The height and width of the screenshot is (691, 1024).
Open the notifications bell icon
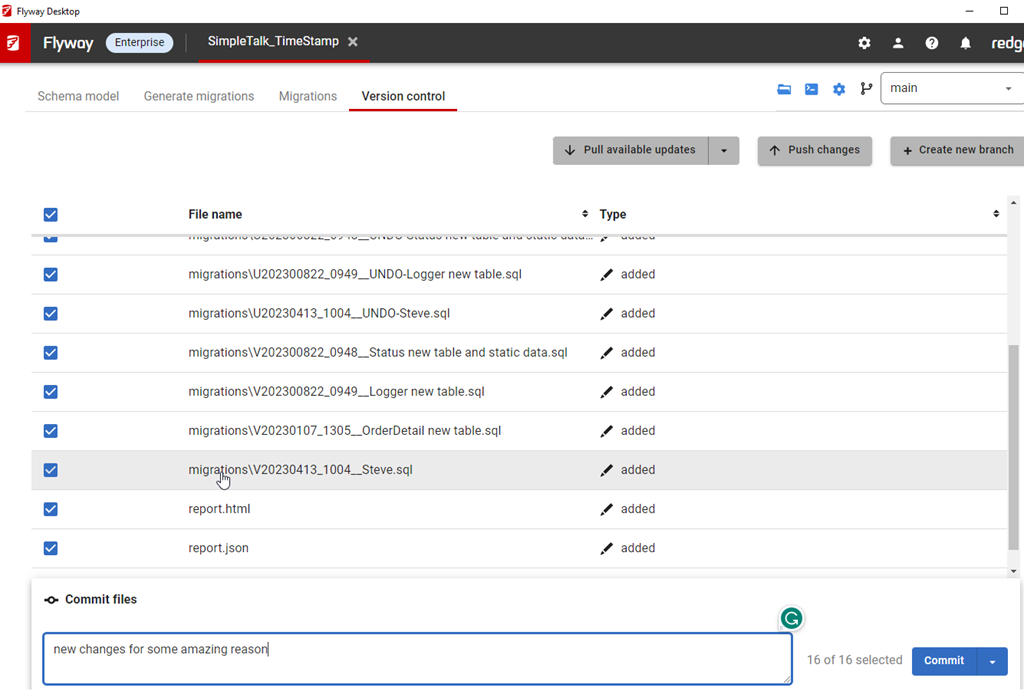965,43
